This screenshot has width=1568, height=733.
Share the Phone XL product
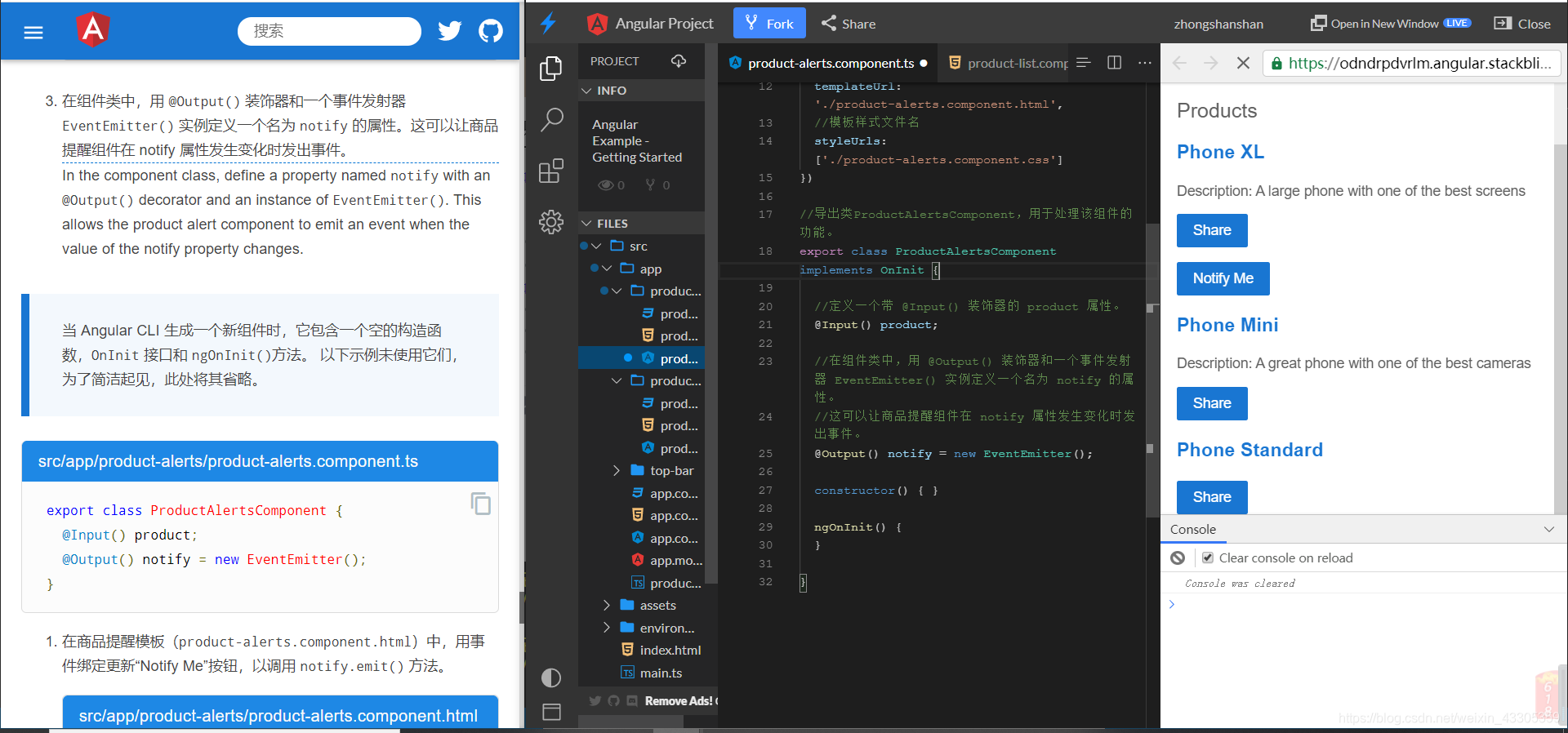(1212, 230)
